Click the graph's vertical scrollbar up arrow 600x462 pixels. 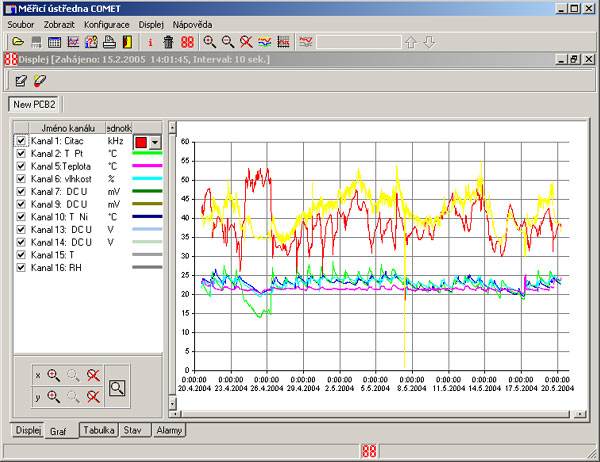(174, 129)
